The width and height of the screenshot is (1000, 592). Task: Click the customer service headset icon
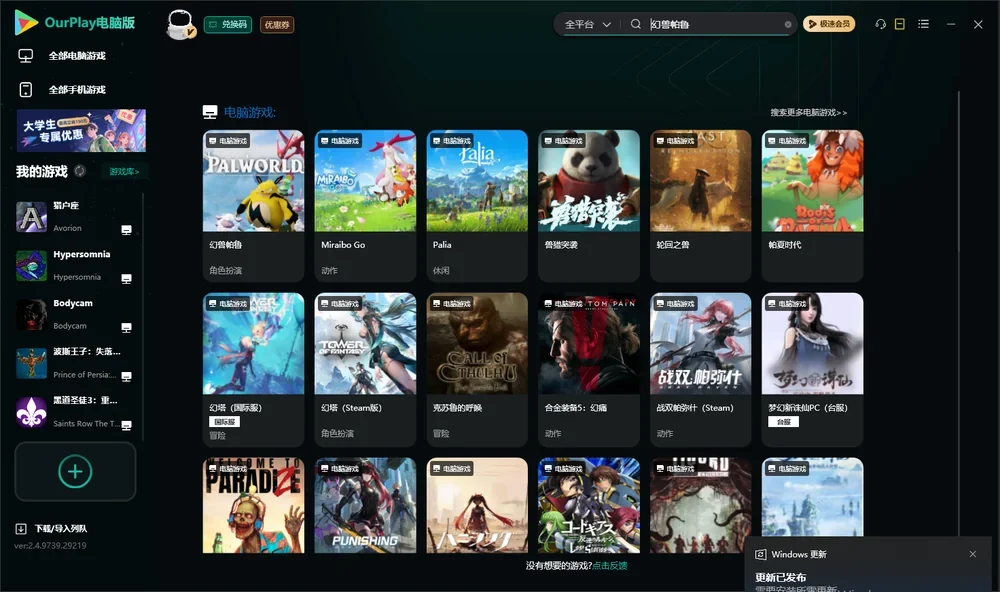[x=880, y=24]
